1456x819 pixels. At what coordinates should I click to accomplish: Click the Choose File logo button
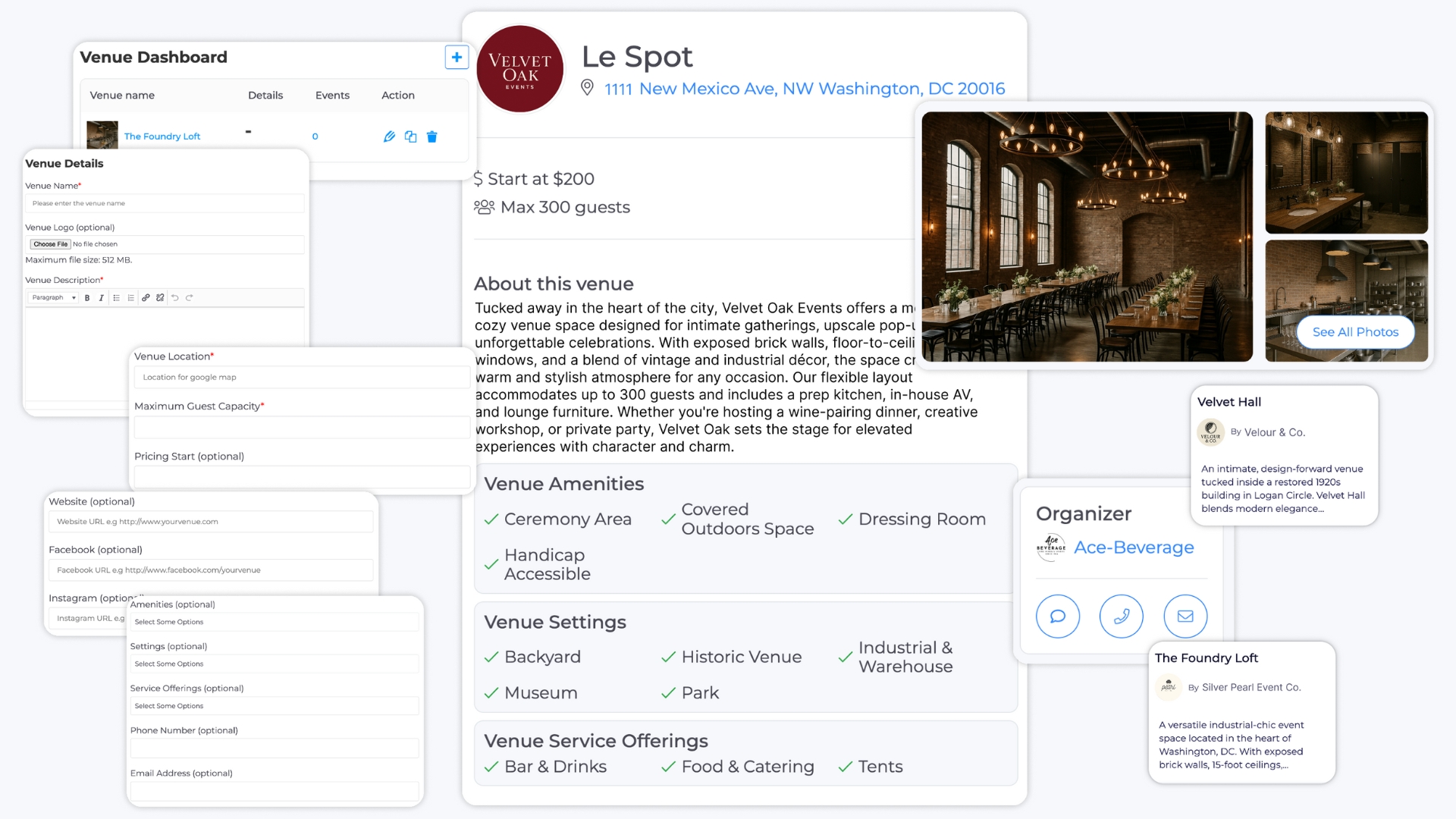coord(50,244)
